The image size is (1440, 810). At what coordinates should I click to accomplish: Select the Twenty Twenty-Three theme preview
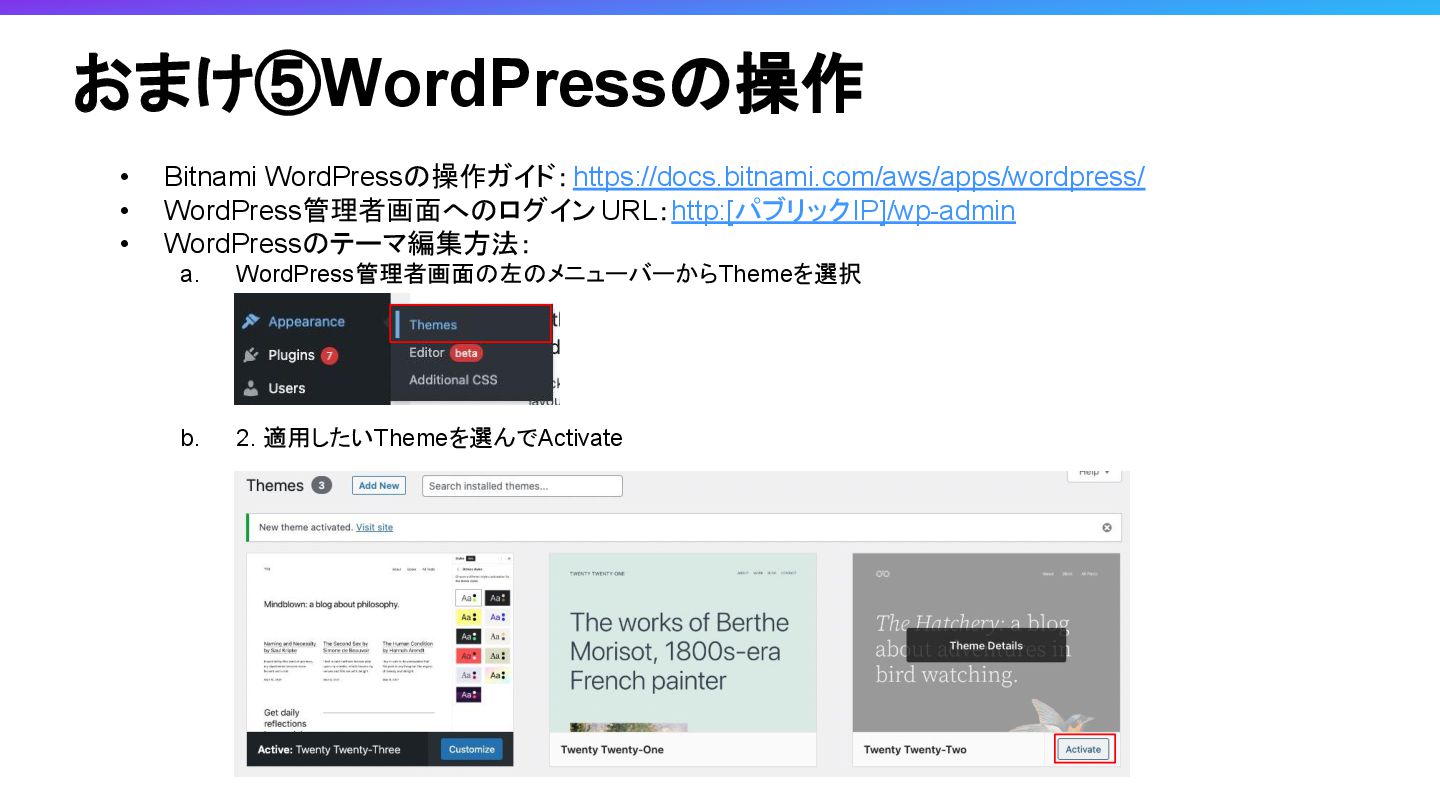(380, 643)
